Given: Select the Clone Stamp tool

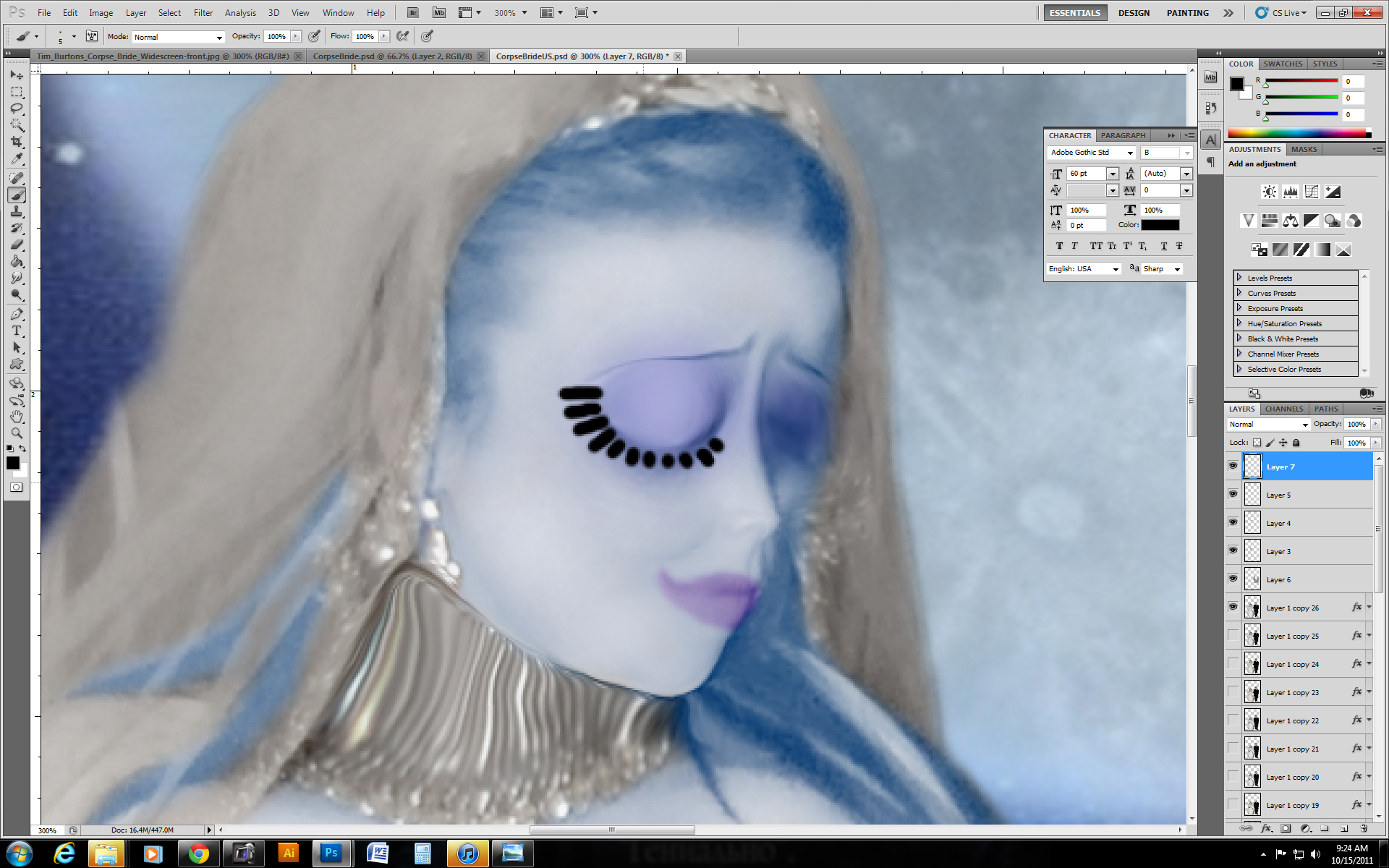Looking at the screenshot, I should coord(17,211).
